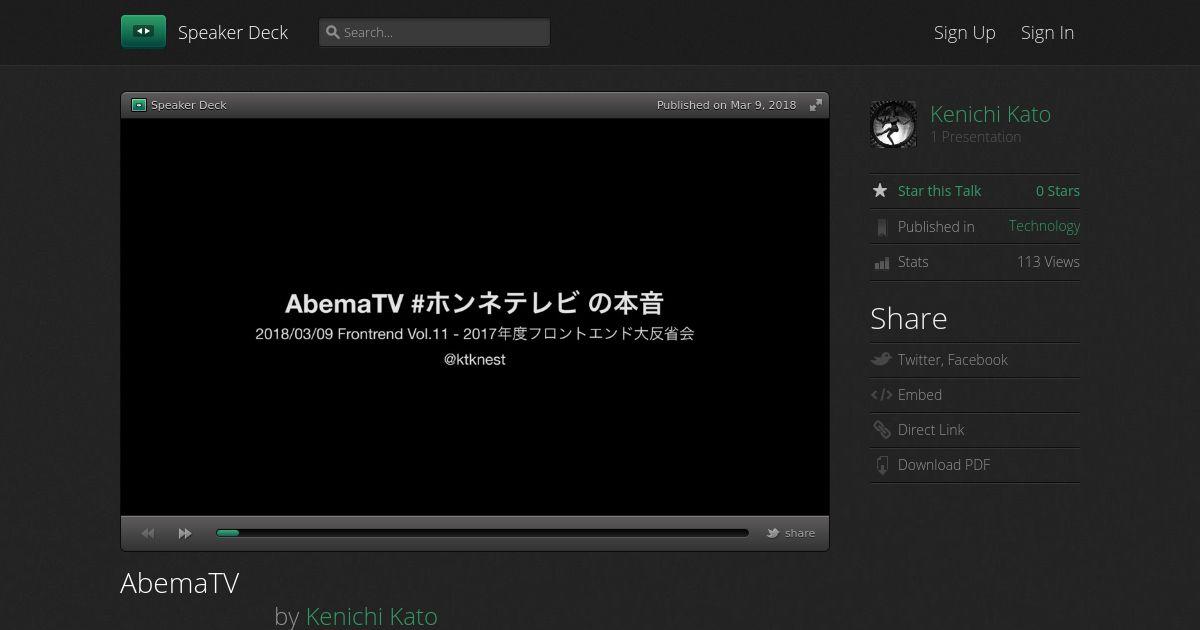Click the Twitter bird icon in the Share section
Screen dimensions: 1200x630
click(x=881, y=360)
